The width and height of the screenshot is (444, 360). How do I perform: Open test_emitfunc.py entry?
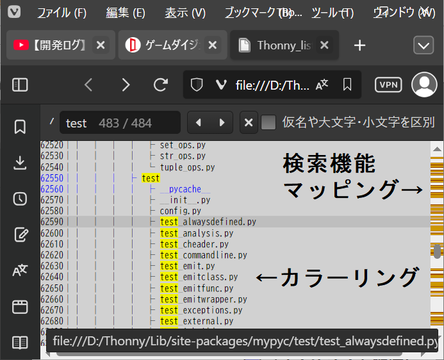197,288
